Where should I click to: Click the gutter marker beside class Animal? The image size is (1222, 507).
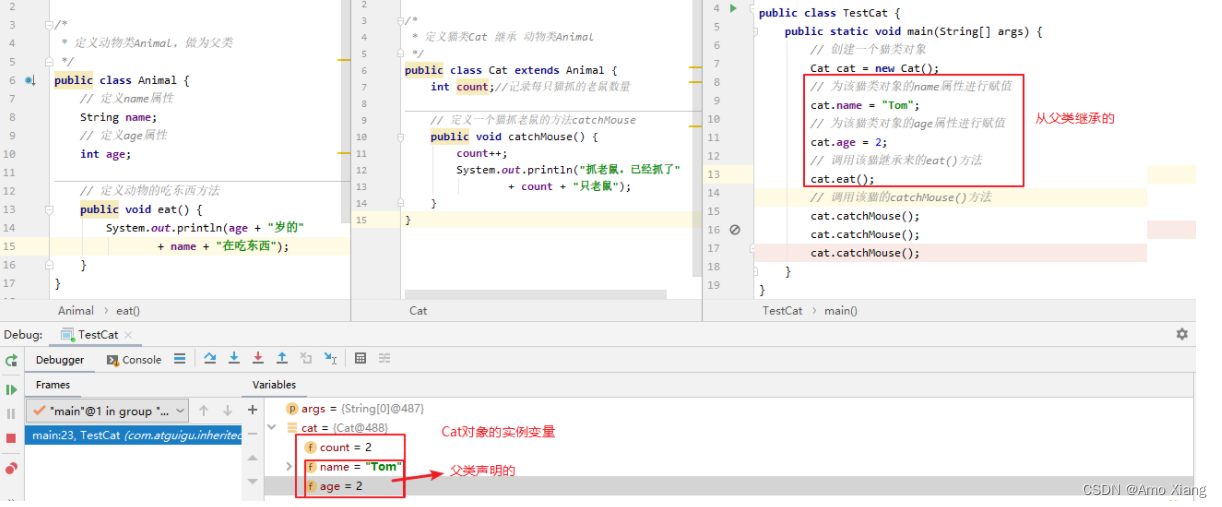coord(30,80)
